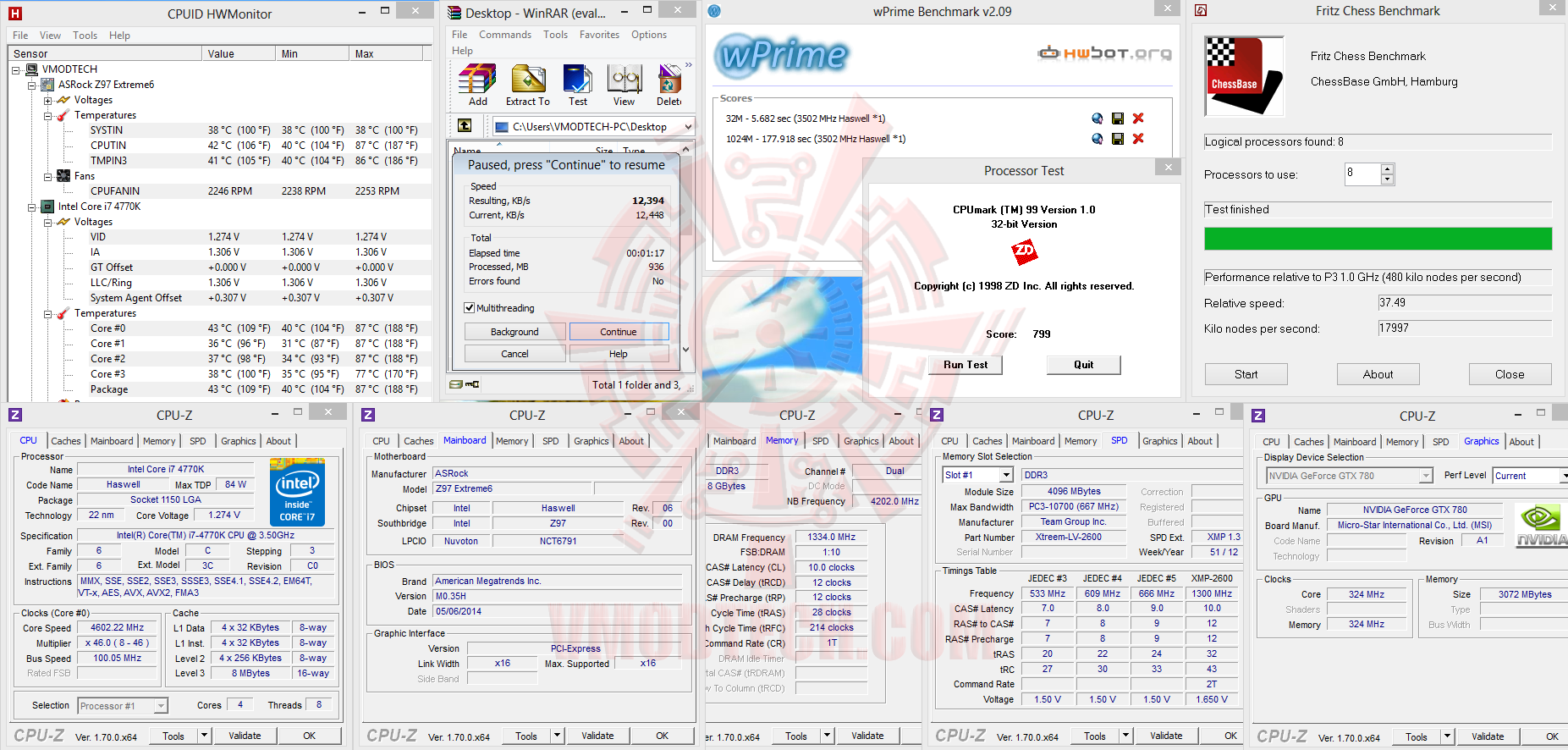Click the WinRAR Add archive icon

477,79
